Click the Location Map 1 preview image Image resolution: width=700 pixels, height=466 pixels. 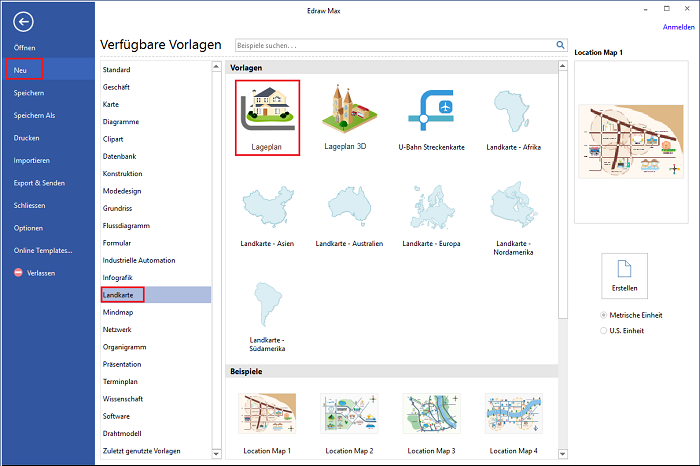pyautogui.click(x=631, y=141)
